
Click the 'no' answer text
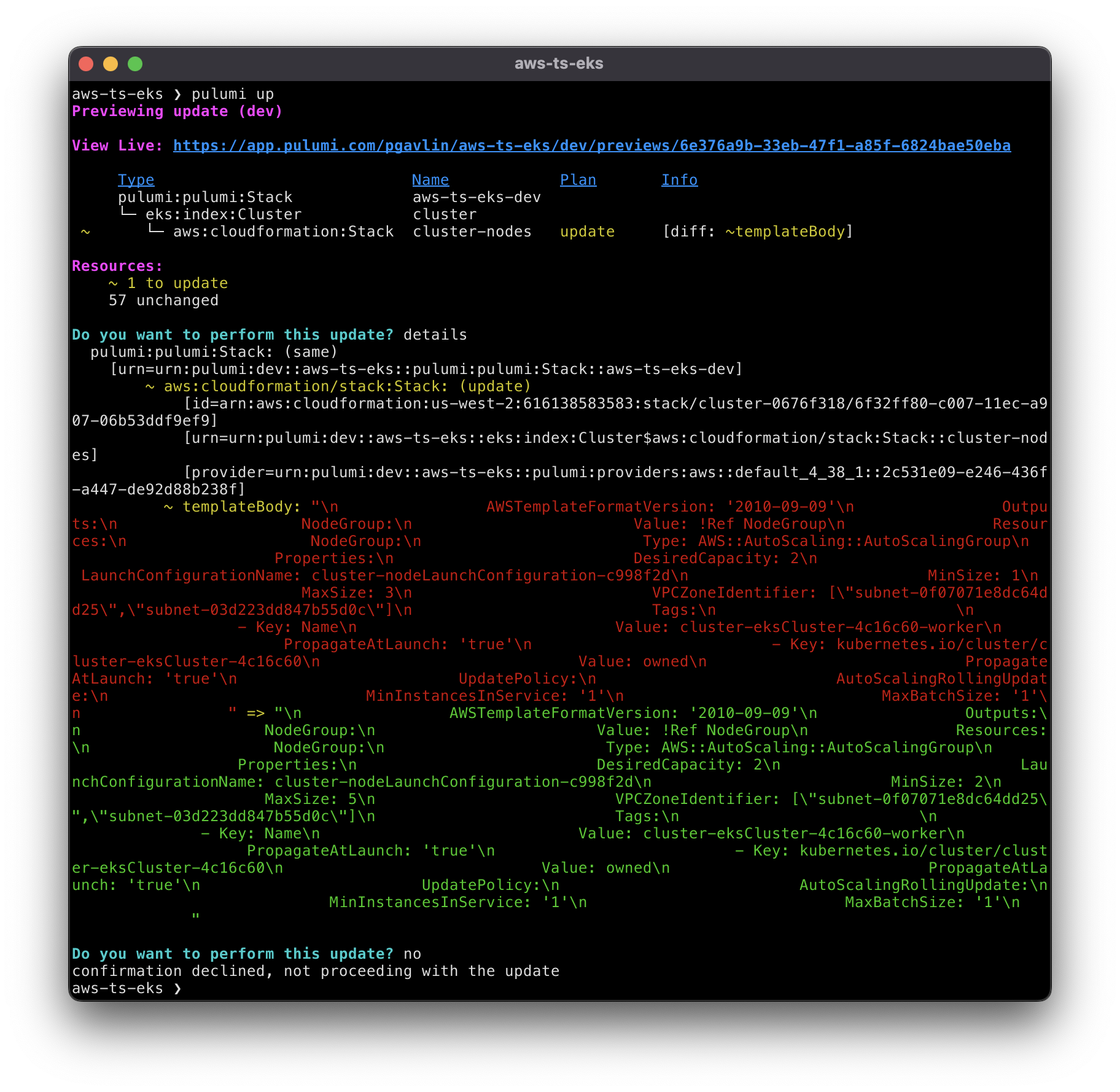[412, 954]
